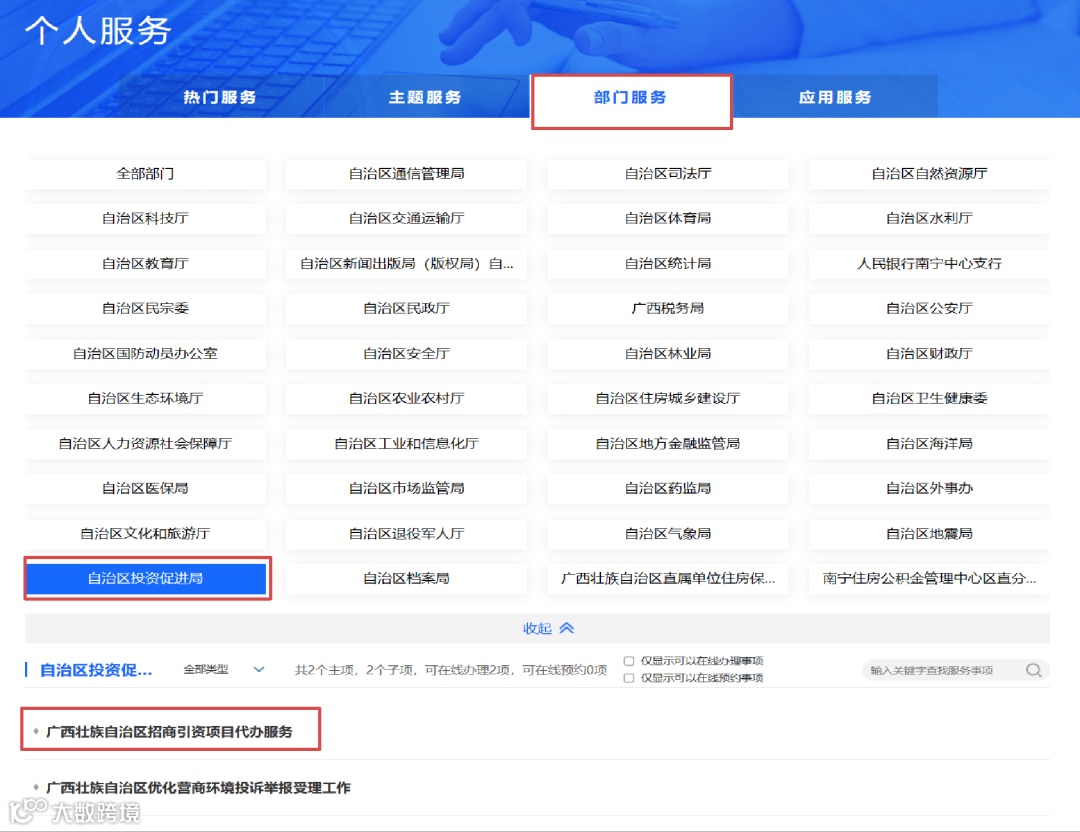The image size is (1080, 832).
Task: Choose 自治区交通运输厅
Action: pyautogui.click(x=406, y=218)
